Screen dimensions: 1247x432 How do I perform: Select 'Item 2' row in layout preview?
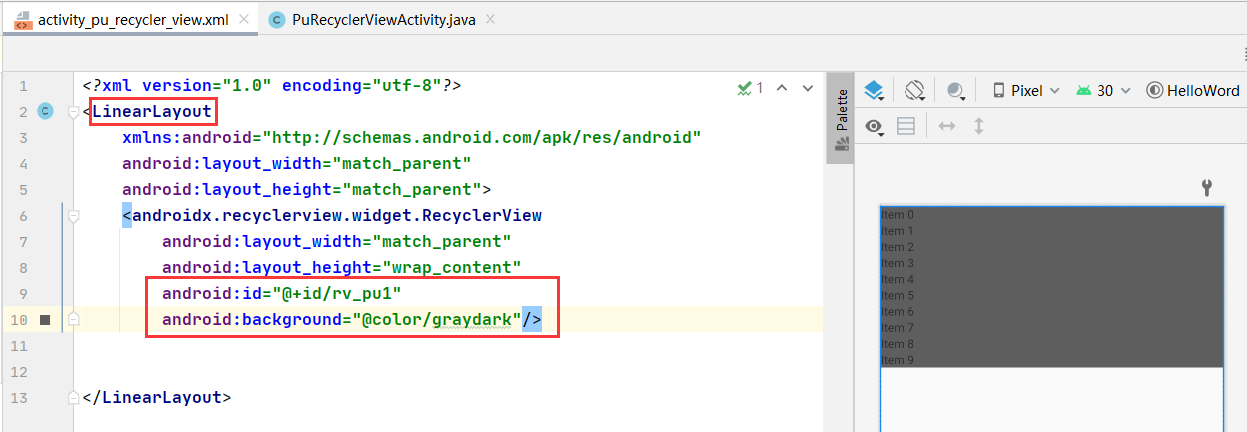click(x=1051, y=247)
